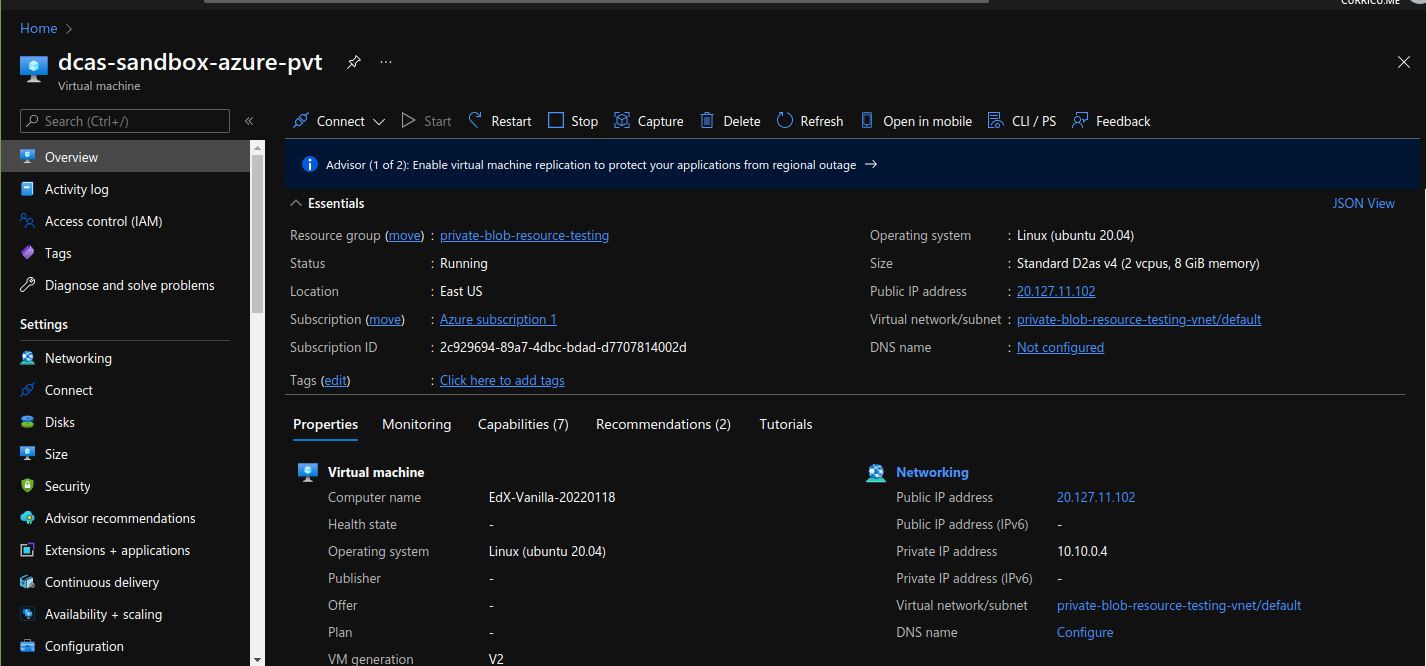1426x666 pixels.
Task: Open the Tutorials tab
Action: pos(786,424)
